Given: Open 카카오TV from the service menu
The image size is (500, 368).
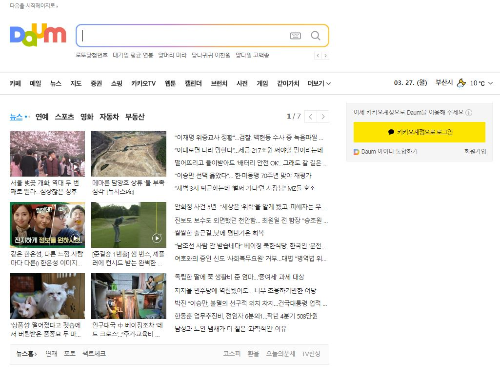Looking at the screenshot, I should point(143,83).
